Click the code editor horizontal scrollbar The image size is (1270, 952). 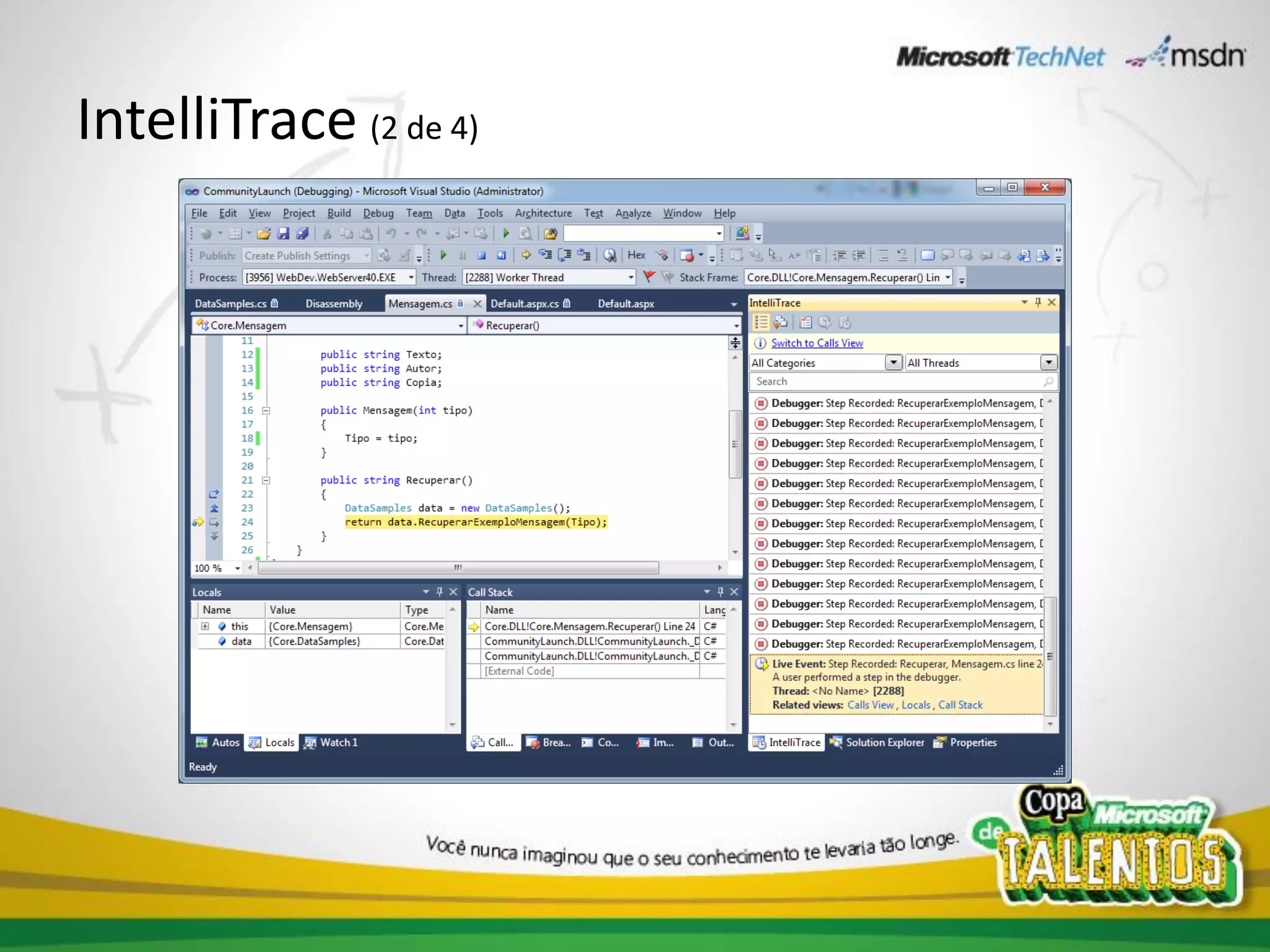[458, 568]
